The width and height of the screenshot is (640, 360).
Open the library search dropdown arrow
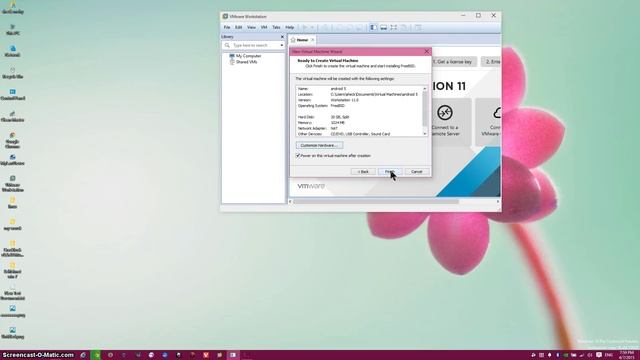tap(282, 45)
